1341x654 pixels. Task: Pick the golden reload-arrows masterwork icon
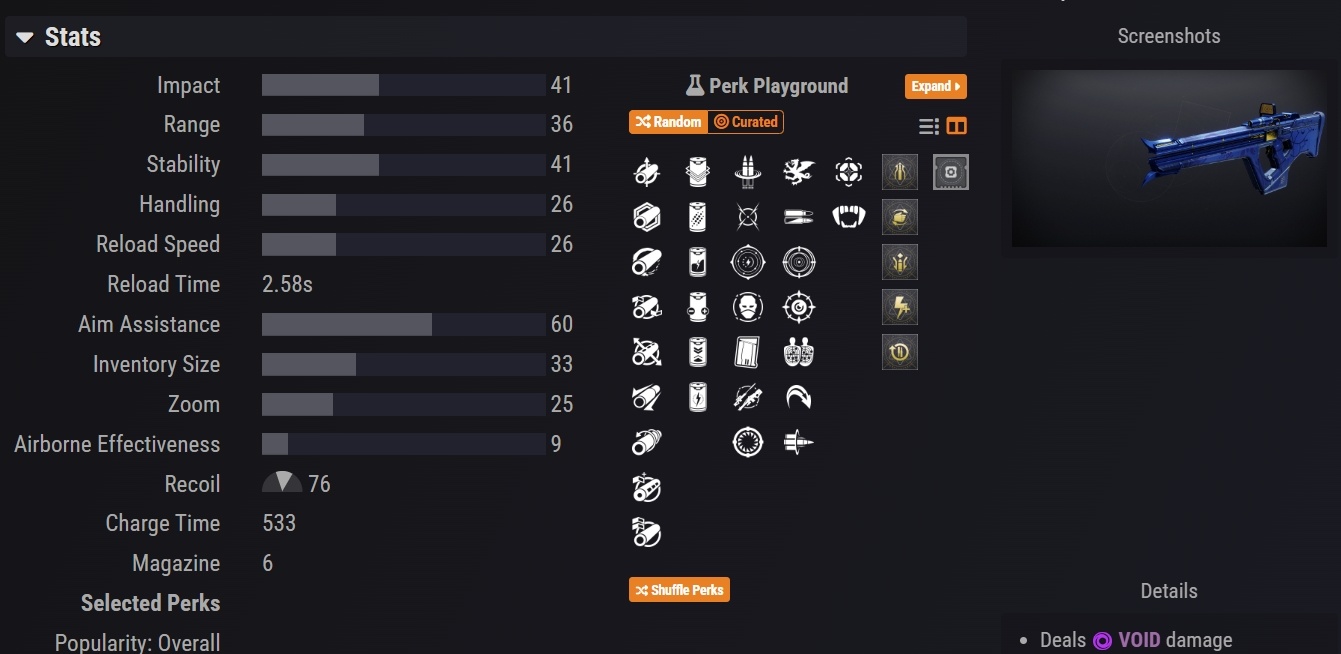point(900,352)
